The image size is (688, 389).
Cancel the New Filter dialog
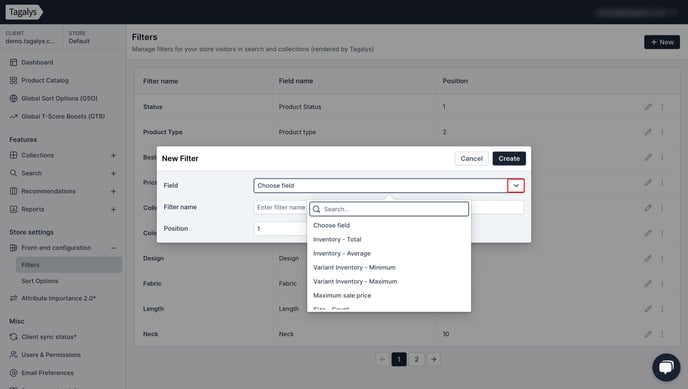471,158
